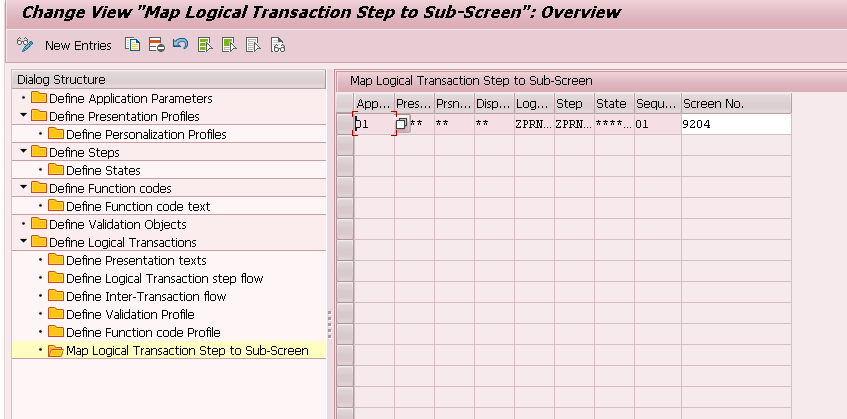This screenshot has width=847, height=419.
Task: Click the Screen No. cell 9204
Action: pos(736,124)
